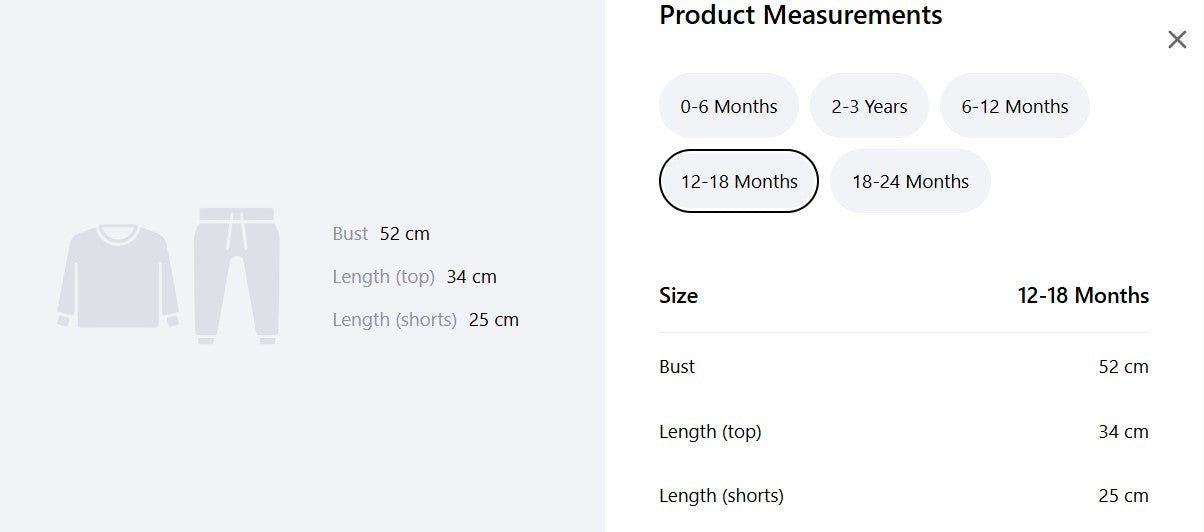The image size is (1204, 532).
Task: Select the 0-6 Months size
Action: 729,106
